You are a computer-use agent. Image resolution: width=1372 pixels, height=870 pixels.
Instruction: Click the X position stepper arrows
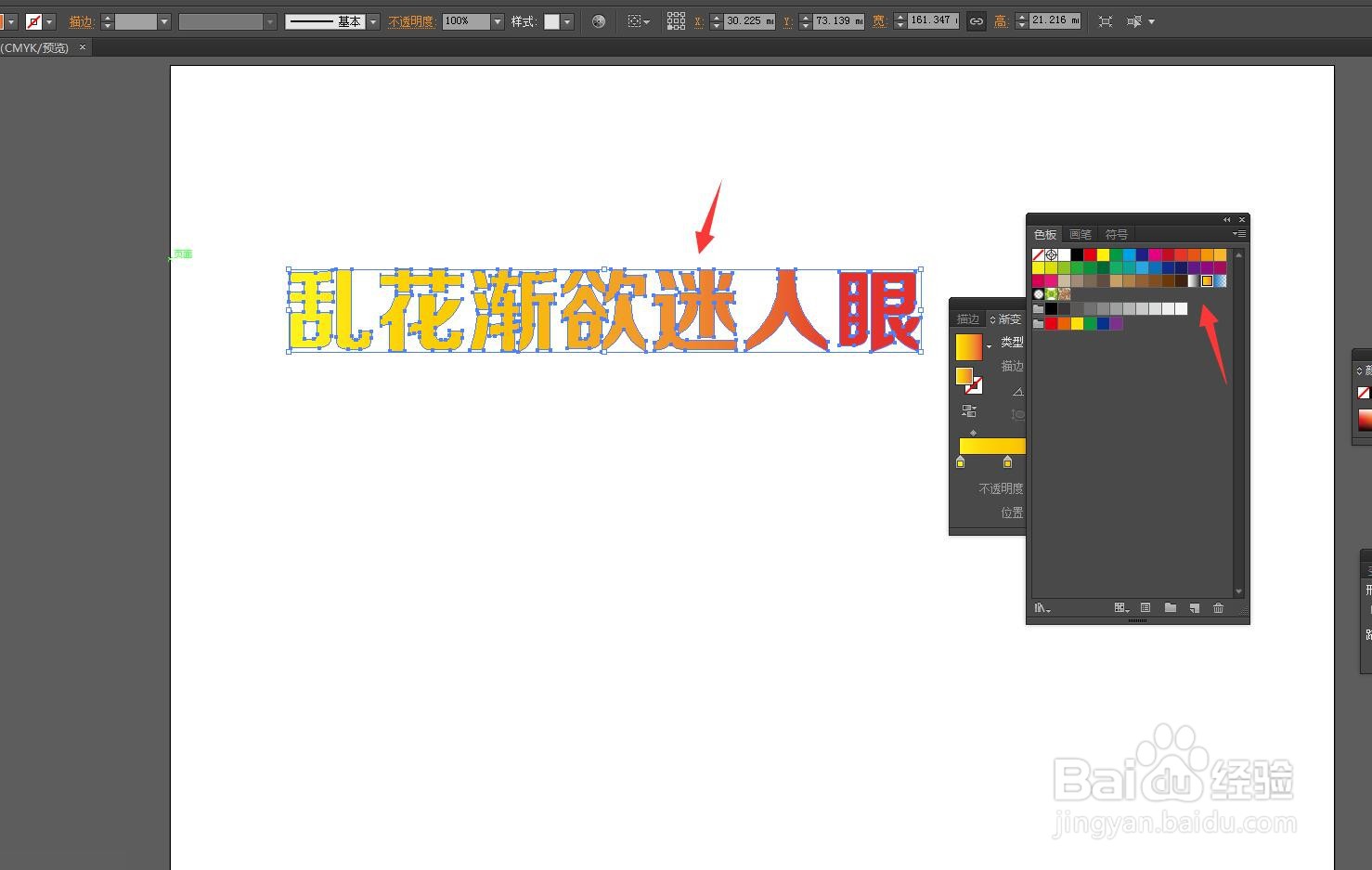coord(716,21)
